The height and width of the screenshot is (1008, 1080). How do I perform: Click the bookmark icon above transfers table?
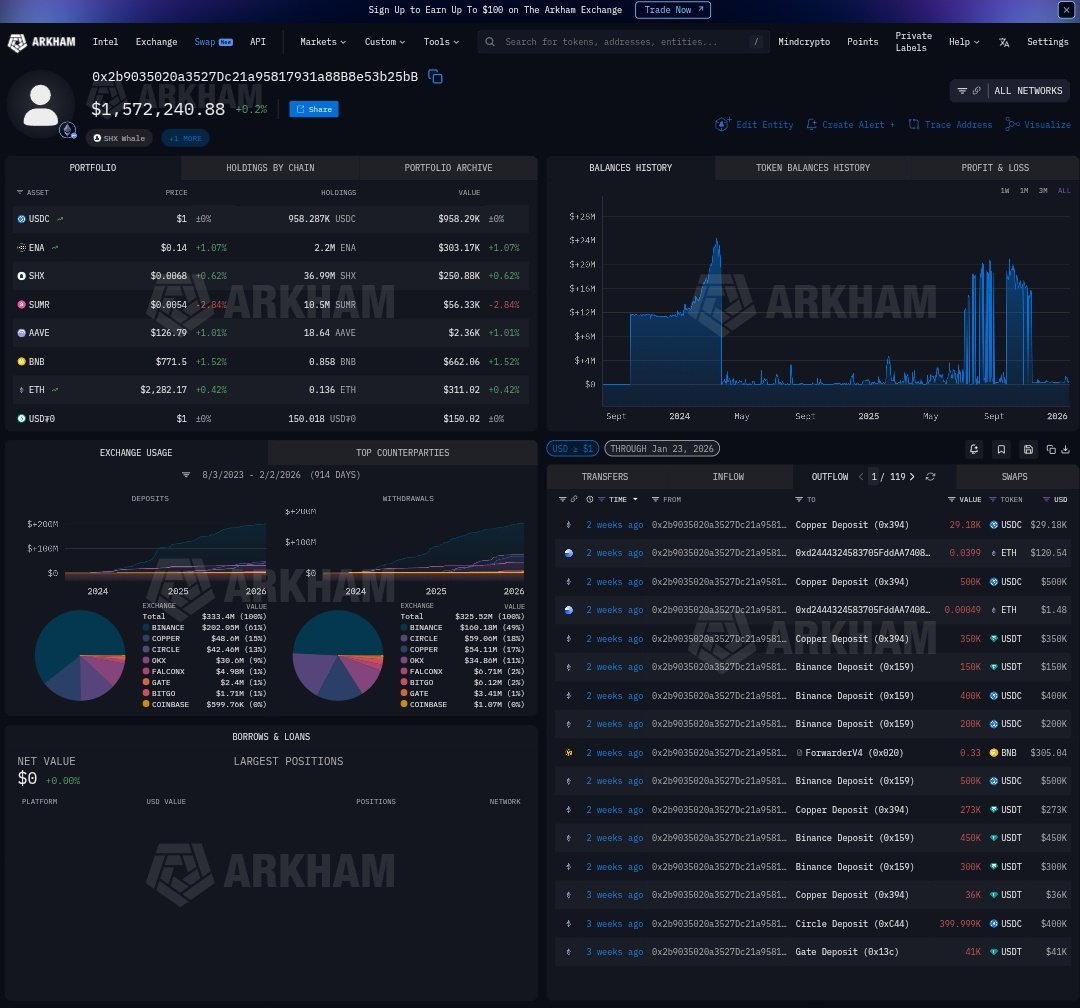pyautogui.click(x=1001, y=450)
